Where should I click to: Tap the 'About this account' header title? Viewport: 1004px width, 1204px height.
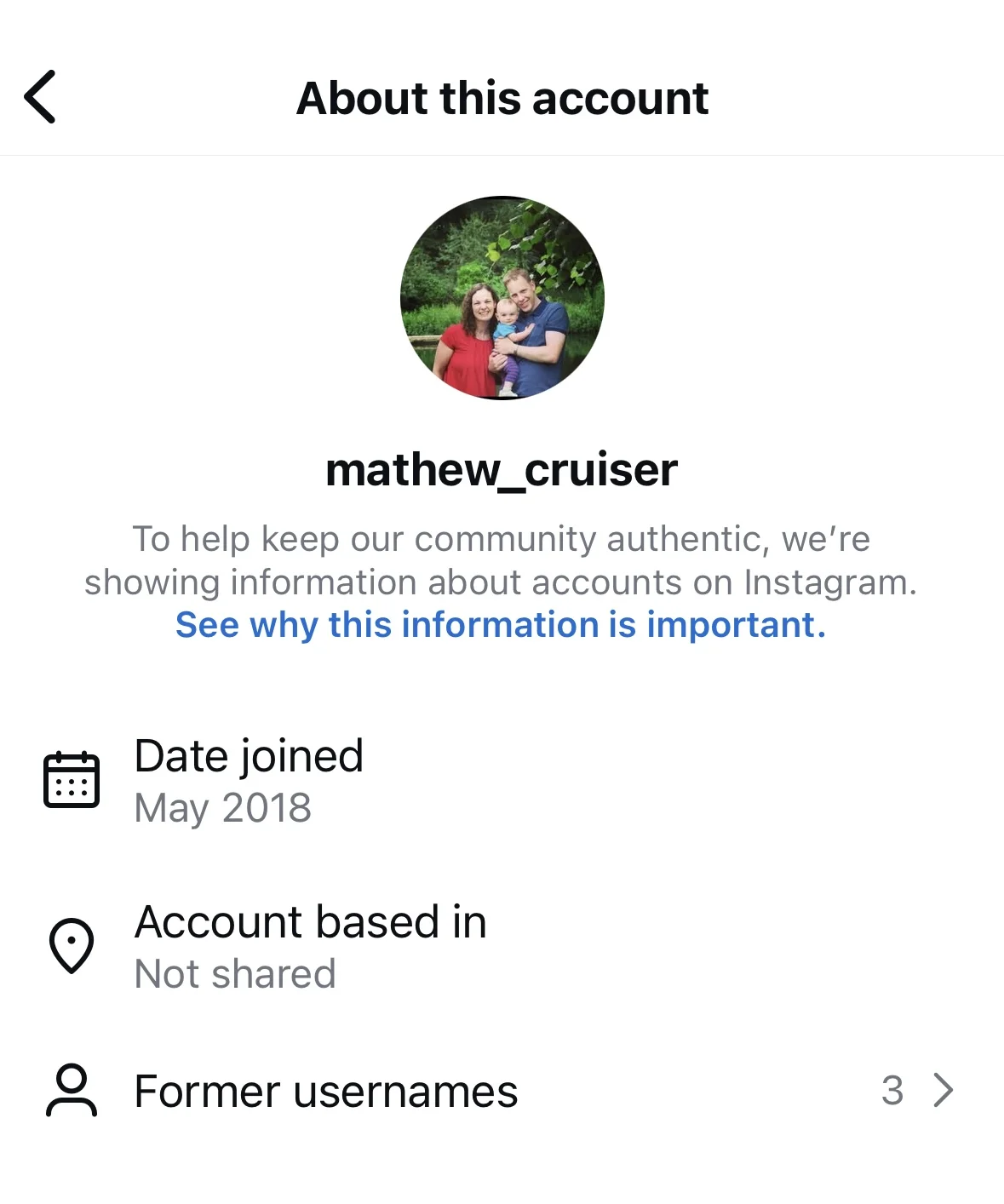click(x=502, y=98)
